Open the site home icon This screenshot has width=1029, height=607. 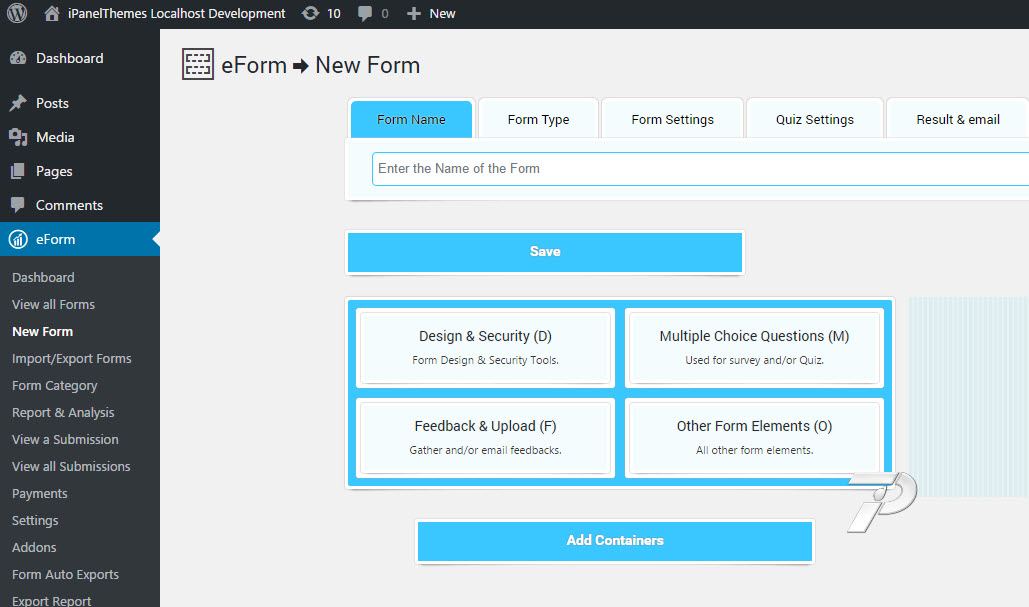52,14
